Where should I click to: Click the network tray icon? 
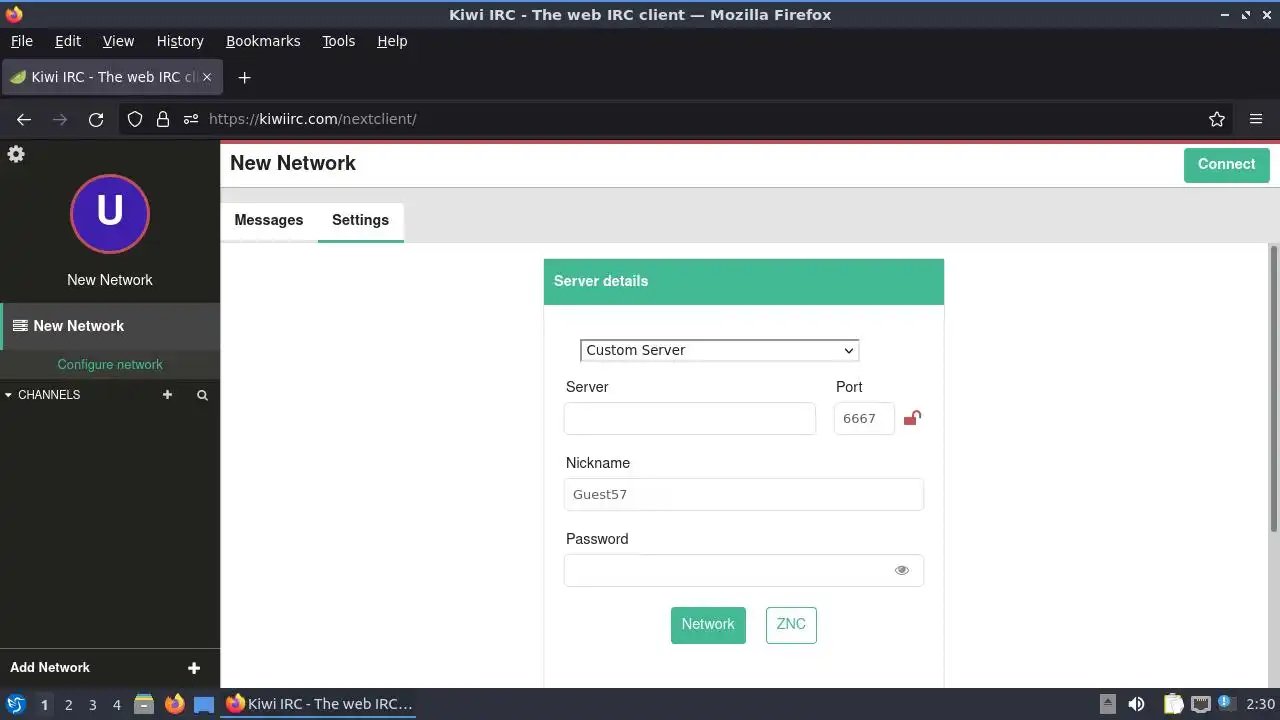(x=1200, y=704)
